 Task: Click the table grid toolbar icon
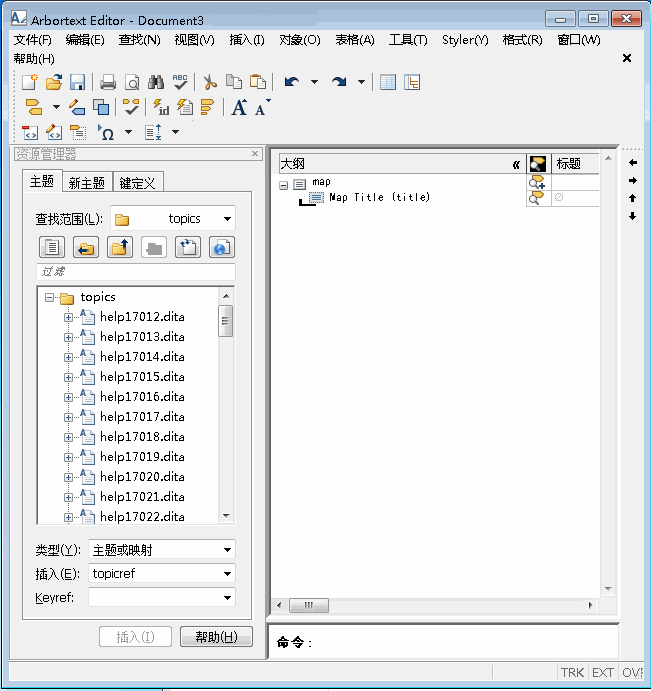coord(388,82)
